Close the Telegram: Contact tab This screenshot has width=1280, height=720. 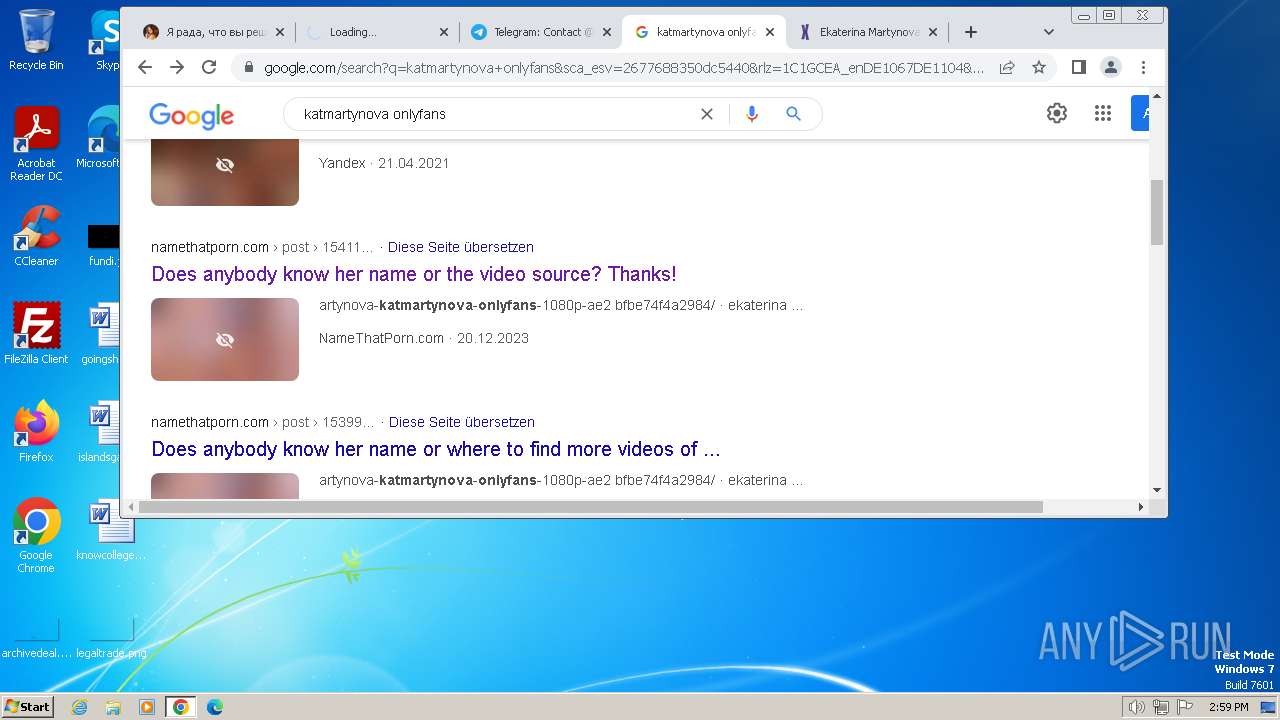tap(607, 32)
